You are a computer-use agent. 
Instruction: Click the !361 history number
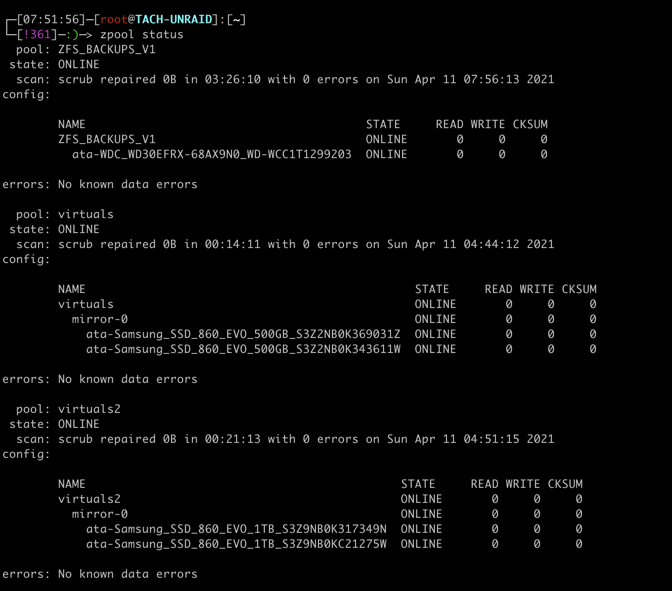coord(37,35)
